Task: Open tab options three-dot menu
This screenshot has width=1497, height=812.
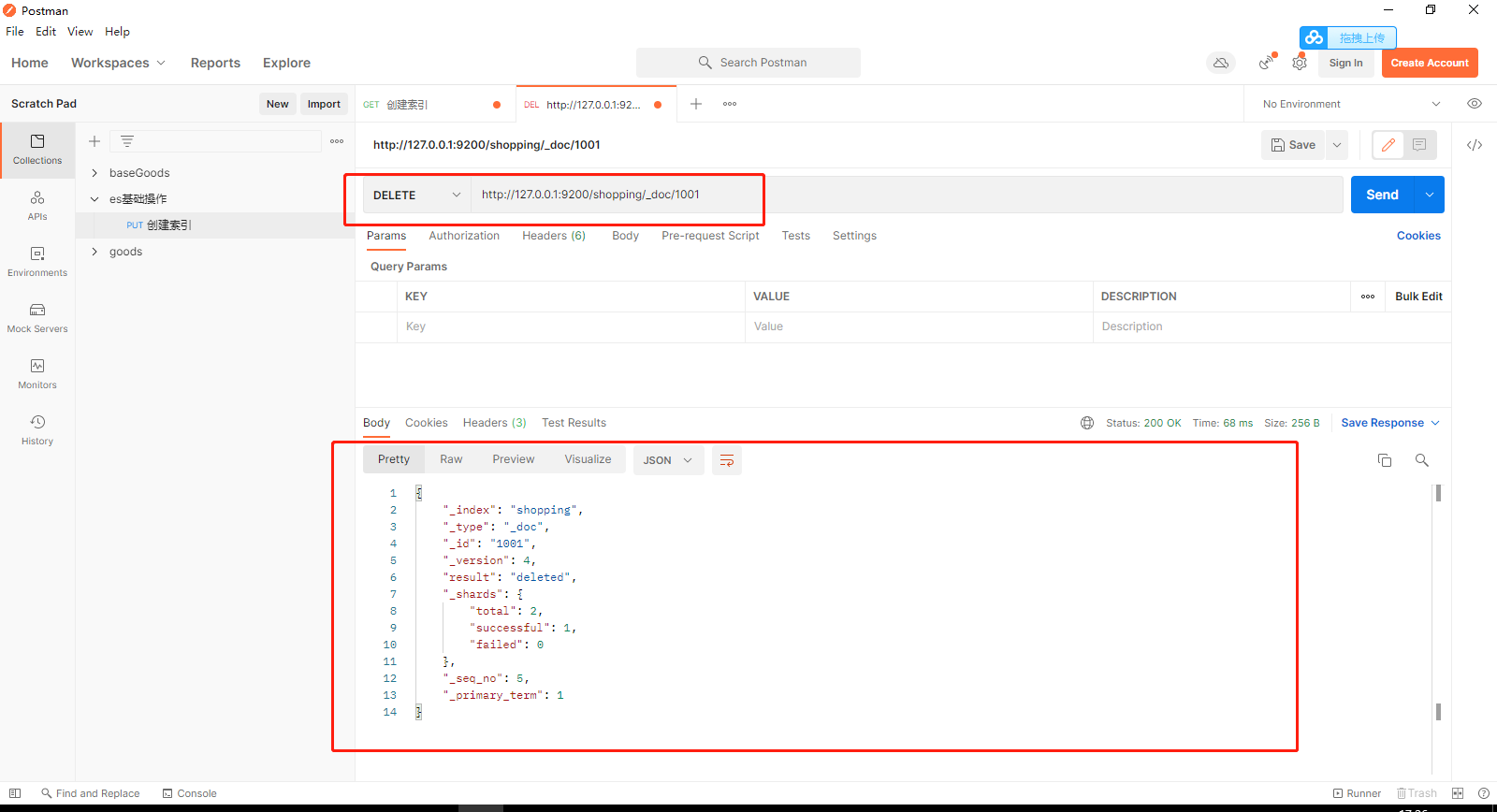Action: [730, 104]
